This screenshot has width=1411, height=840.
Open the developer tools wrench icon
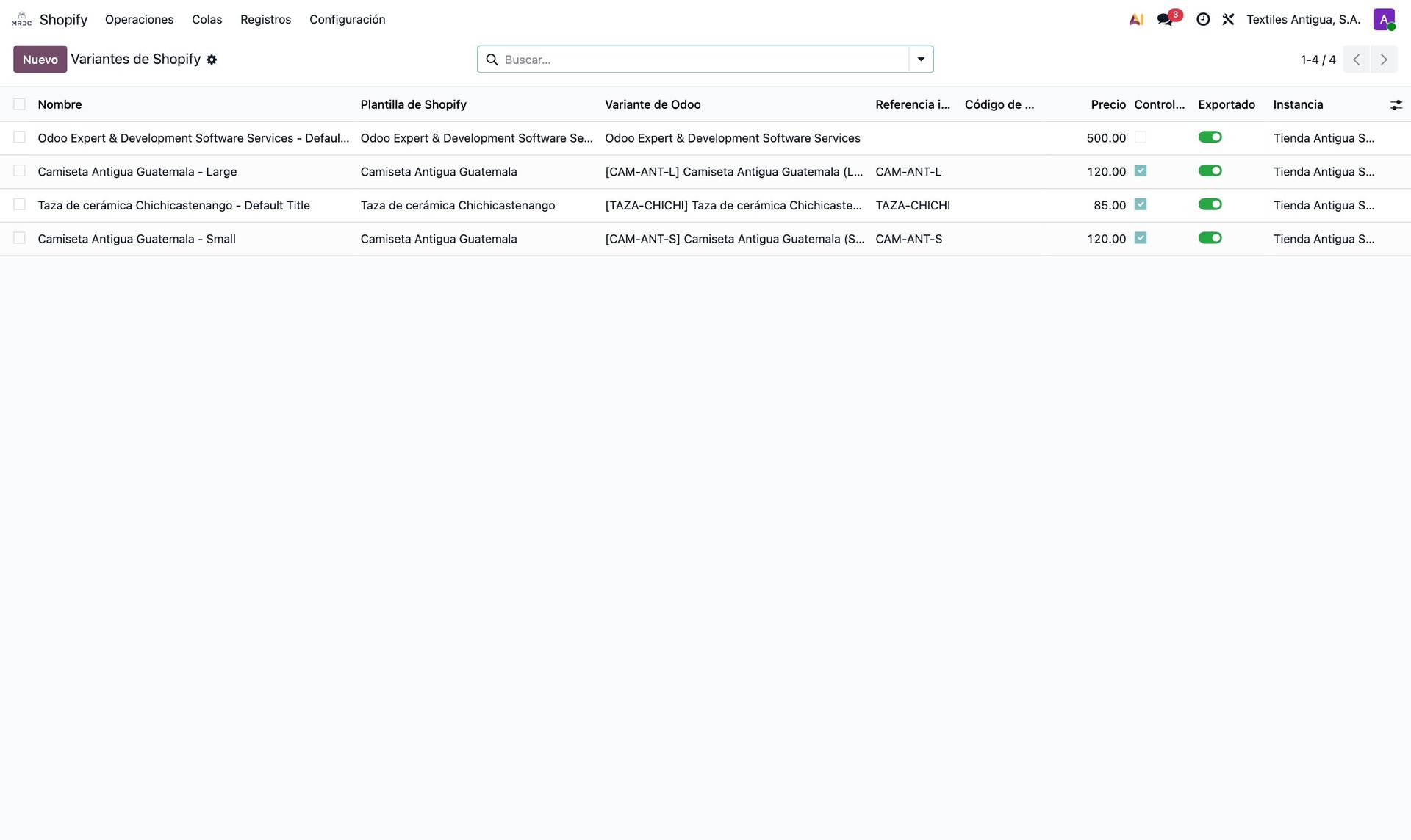pyautogui.click(x=1228, y=19)
